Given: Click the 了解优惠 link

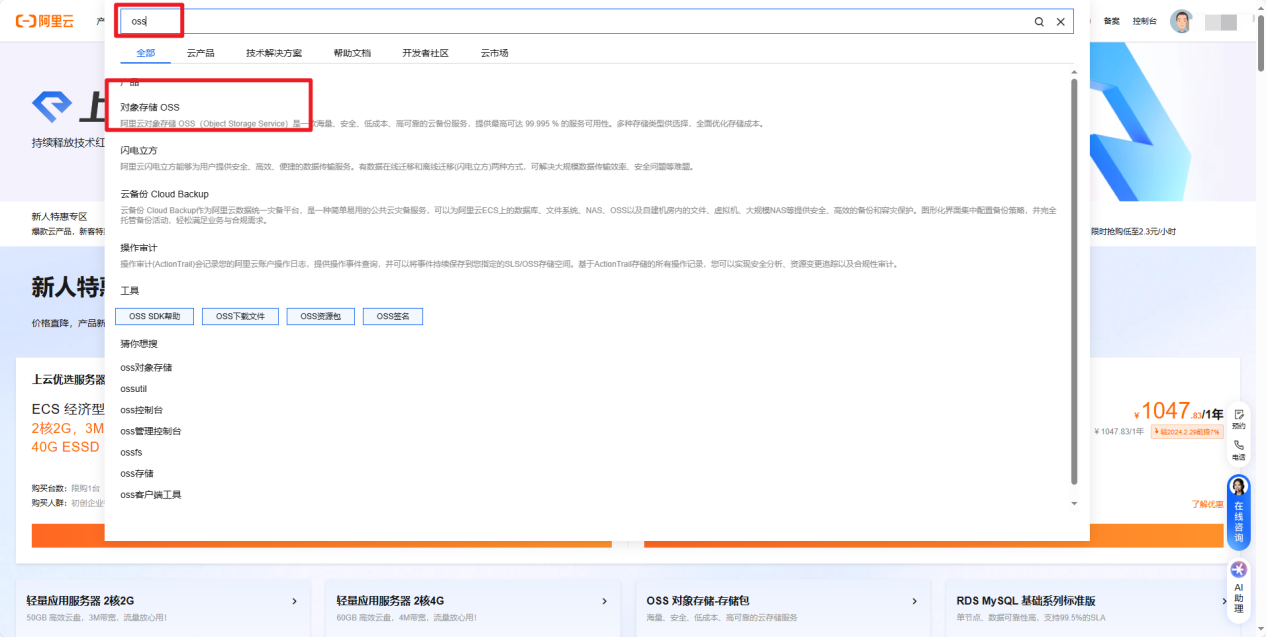Looking at the screenshot, I should (x=1207, y=504).
